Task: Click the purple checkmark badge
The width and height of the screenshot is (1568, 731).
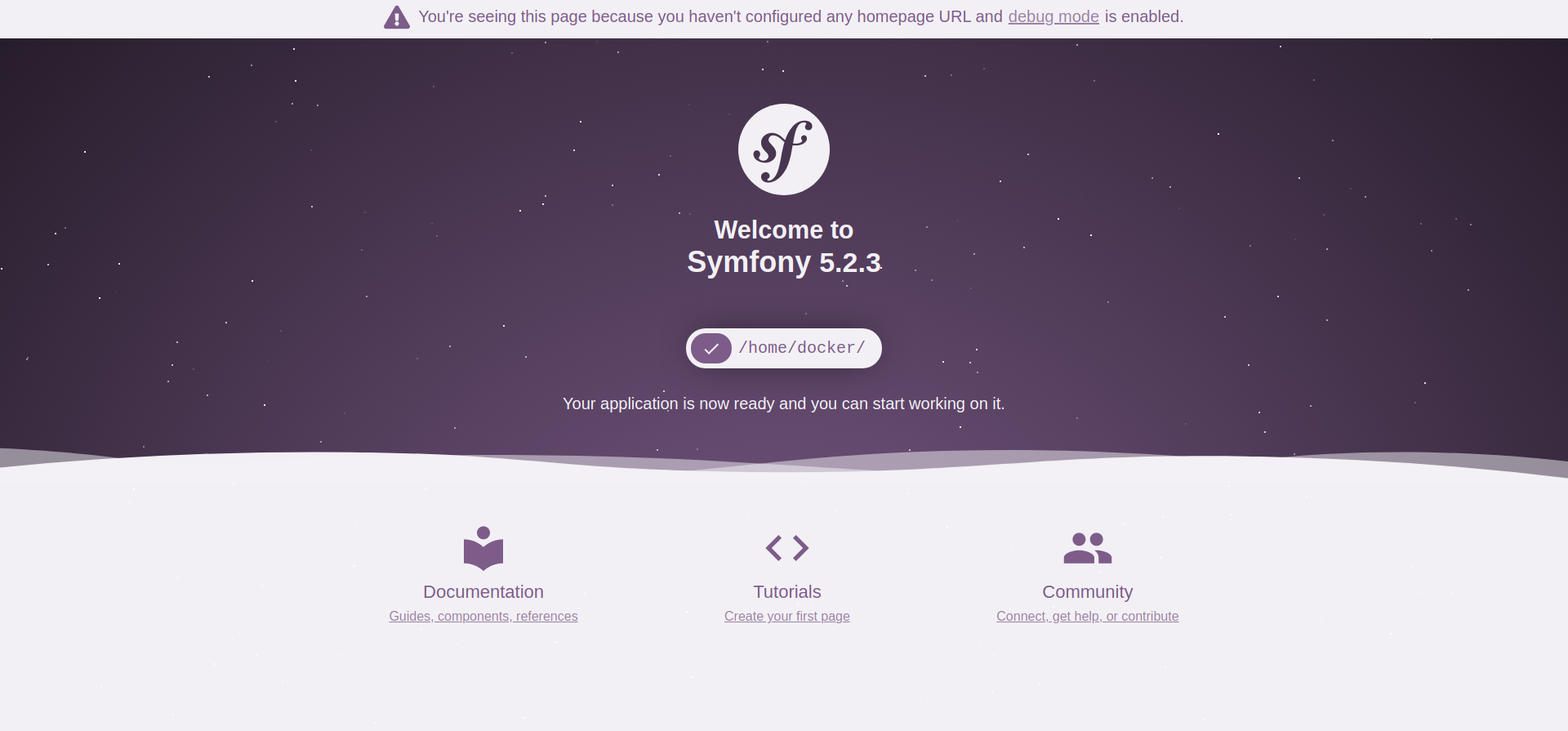Action: pos(711,348)
